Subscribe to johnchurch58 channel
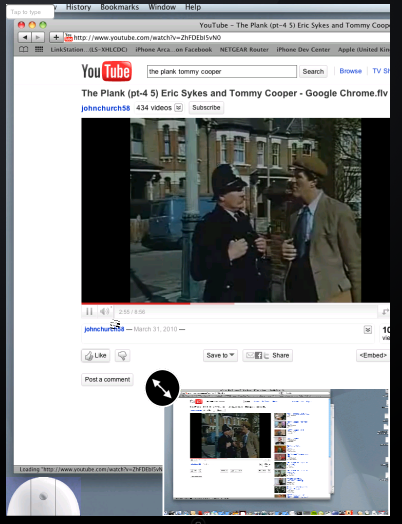 pos(206,108)
